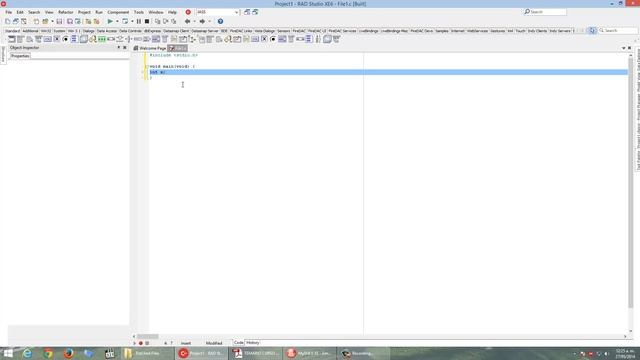Select the Data Access palette tab
640x360 pixels.
click(107, 31)
